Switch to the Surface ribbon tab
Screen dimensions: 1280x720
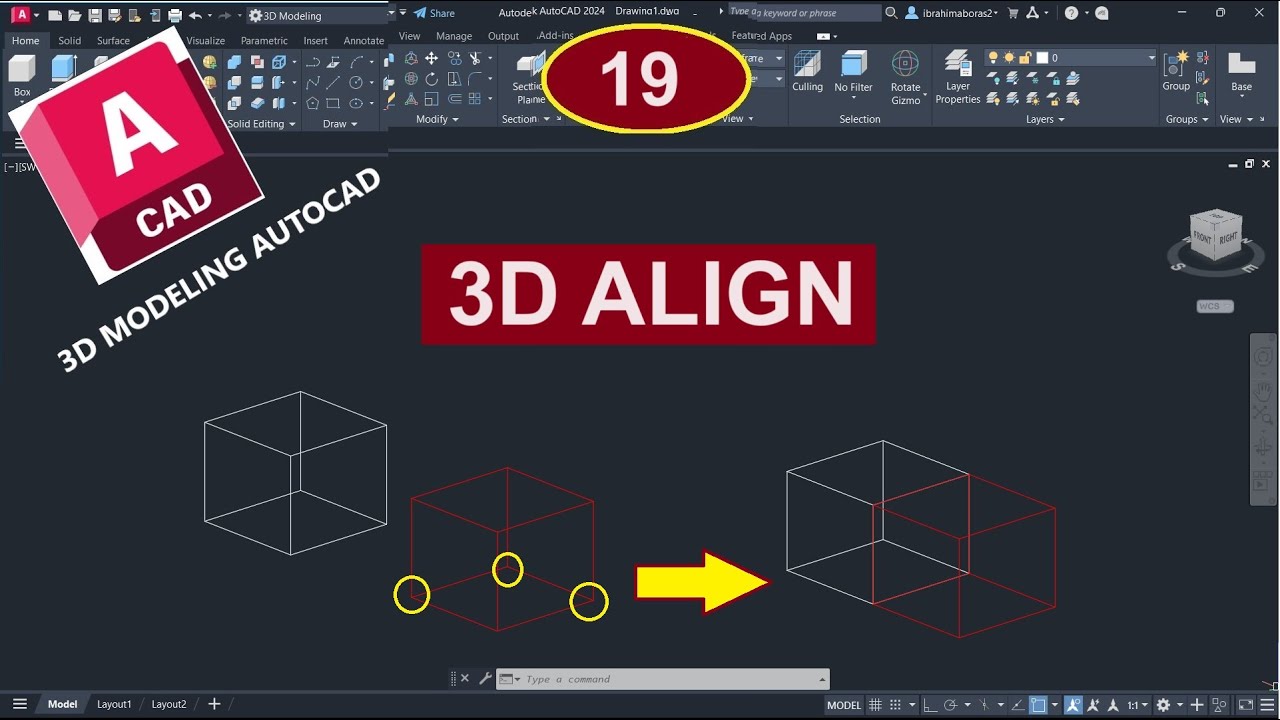[x=113, y=41]
